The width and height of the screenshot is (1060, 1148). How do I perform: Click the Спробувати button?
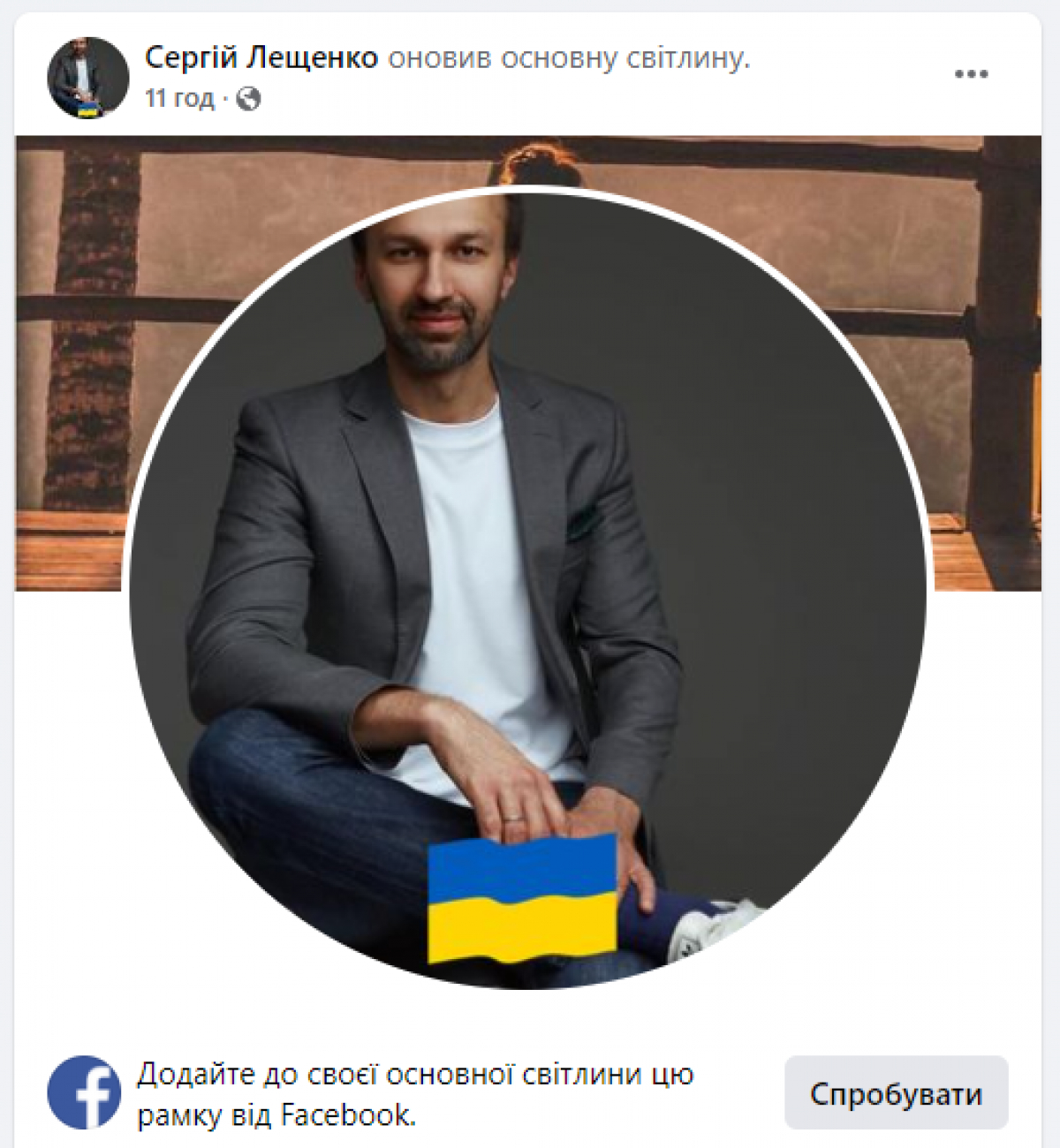point(896,1093)
